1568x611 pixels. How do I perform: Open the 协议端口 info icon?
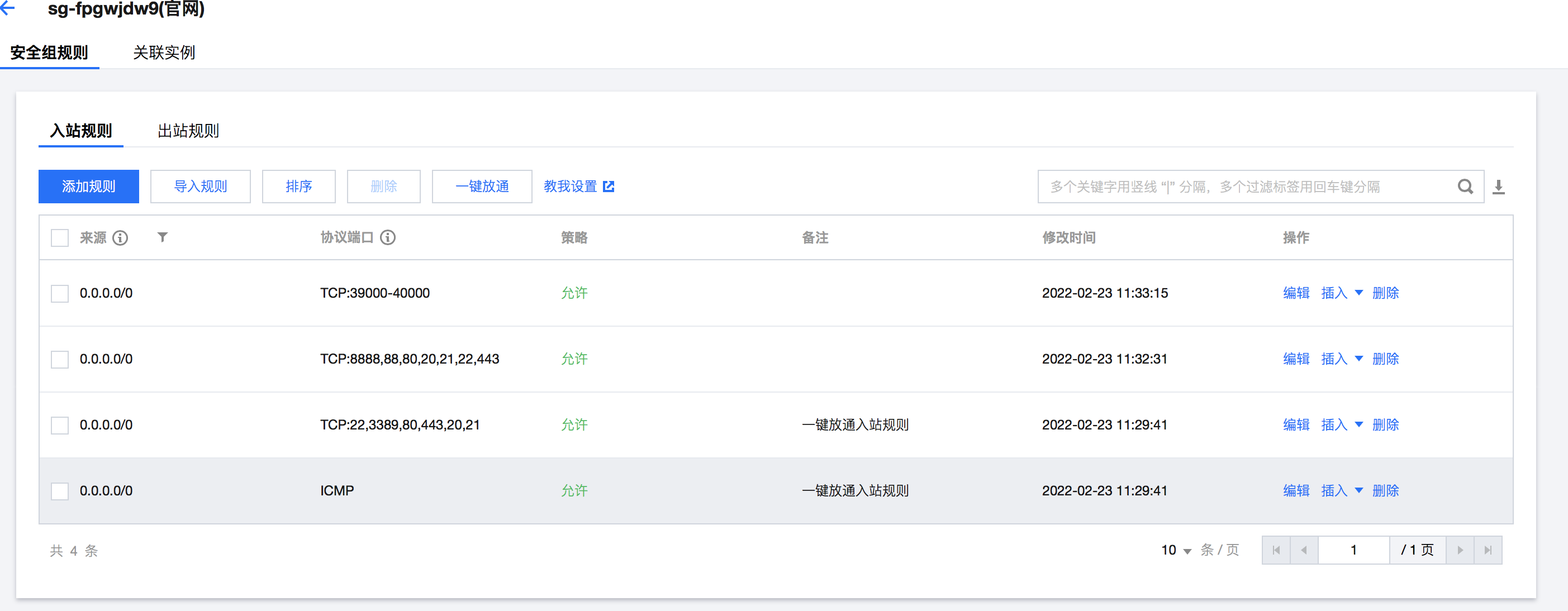[x=388, y=237]
